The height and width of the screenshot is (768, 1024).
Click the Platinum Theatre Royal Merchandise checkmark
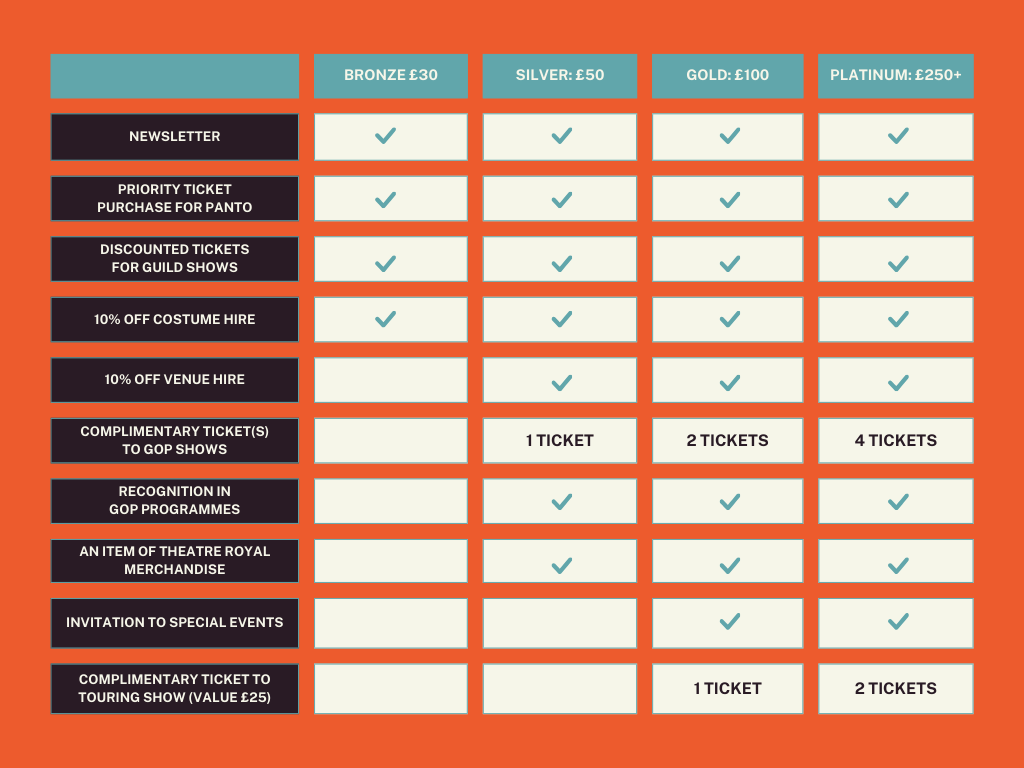click(x=898, y=566)
